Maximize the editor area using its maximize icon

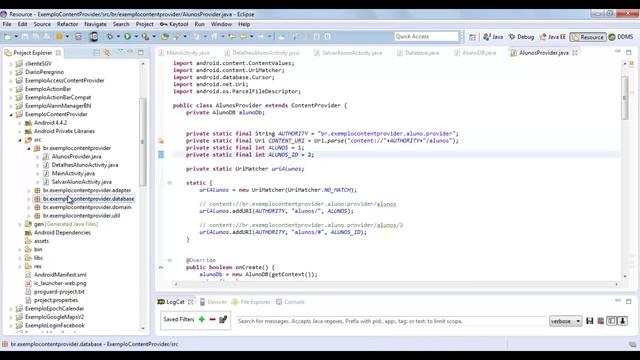pyautogui.click(x=629, y=52)
